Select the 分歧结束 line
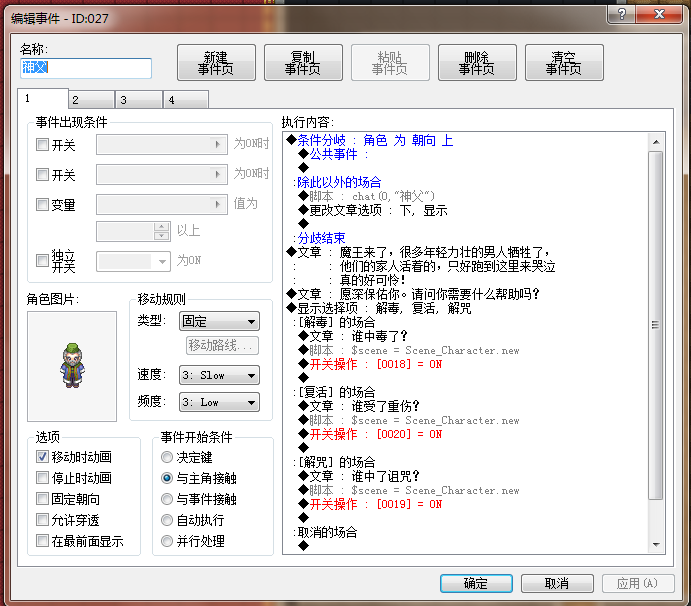The width and height of the screenshot is (691, 606). point(319,238)
